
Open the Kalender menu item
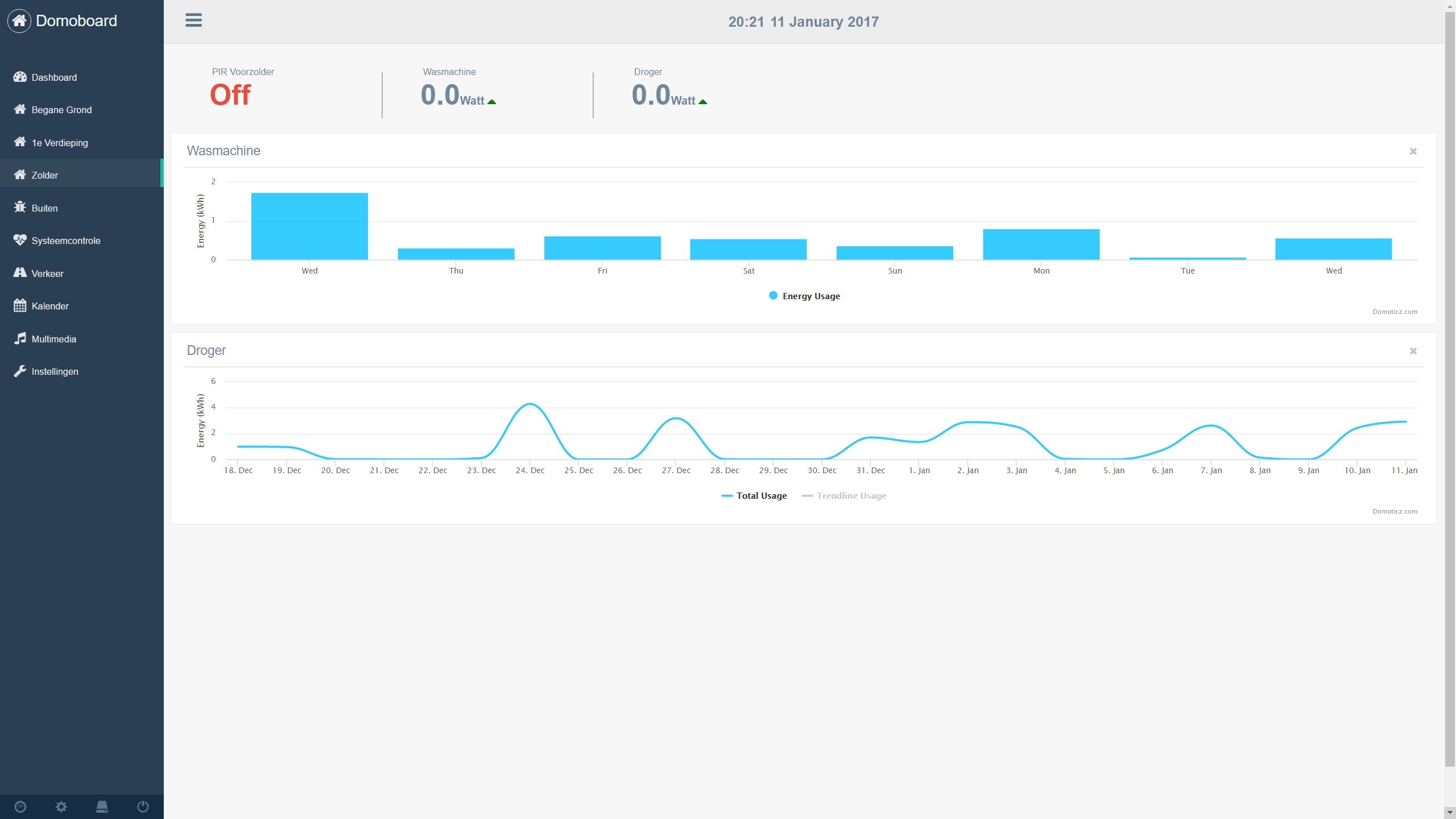point(81,306)
